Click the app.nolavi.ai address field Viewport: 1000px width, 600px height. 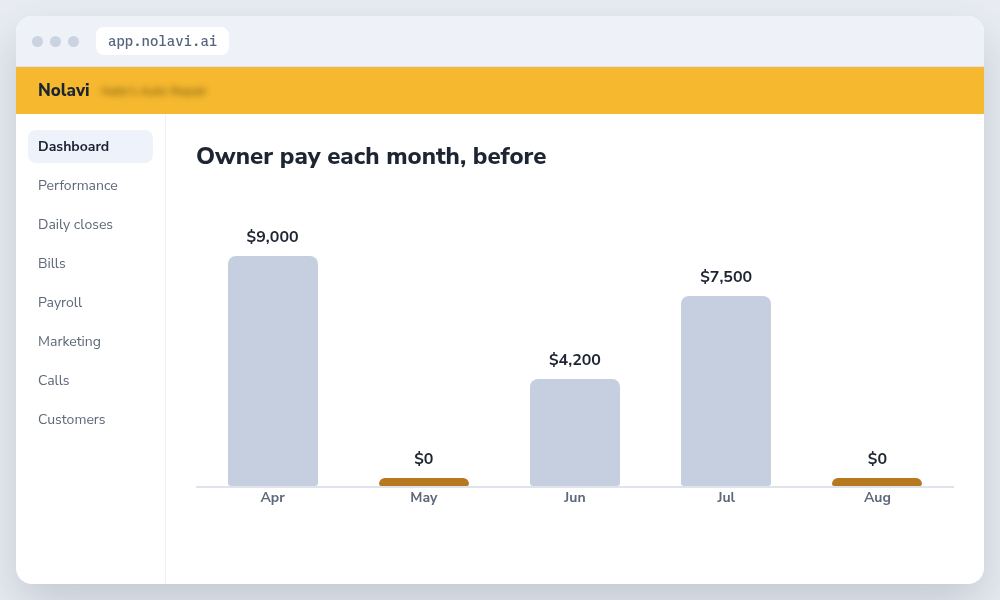click(x=162, y=41)
